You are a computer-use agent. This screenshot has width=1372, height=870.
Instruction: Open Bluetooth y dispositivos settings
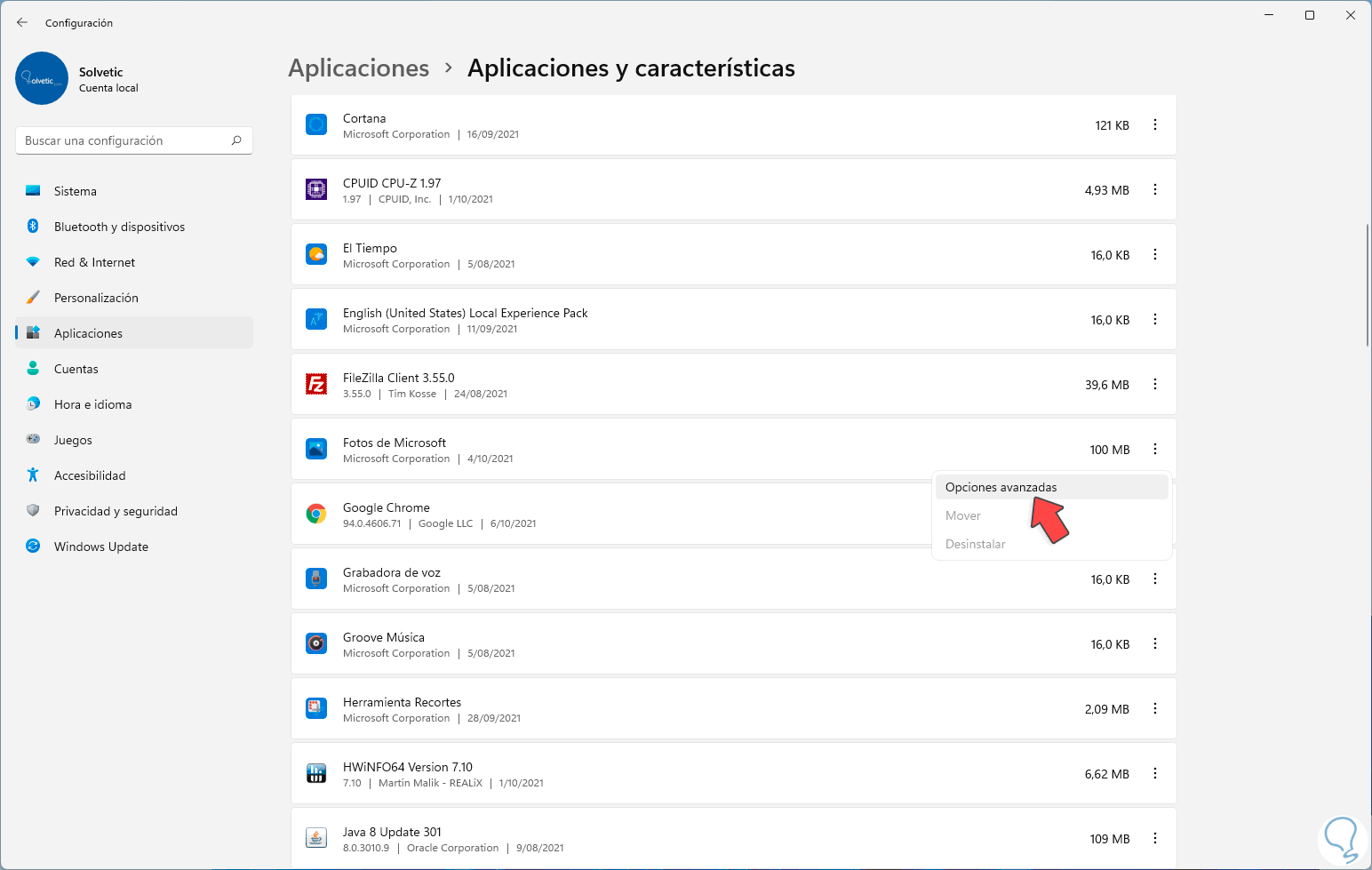[134, 227]
